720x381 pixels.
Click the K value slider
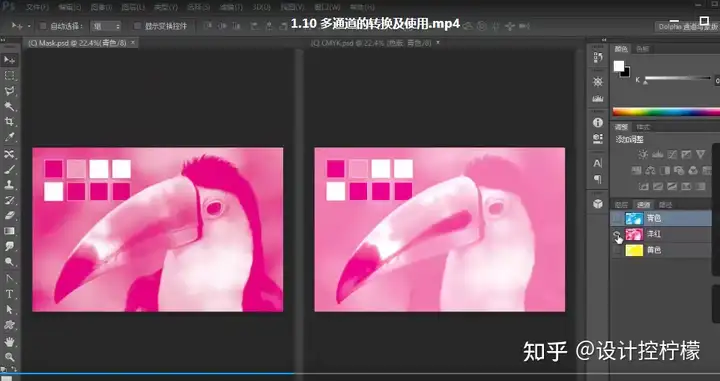[678, 78]
